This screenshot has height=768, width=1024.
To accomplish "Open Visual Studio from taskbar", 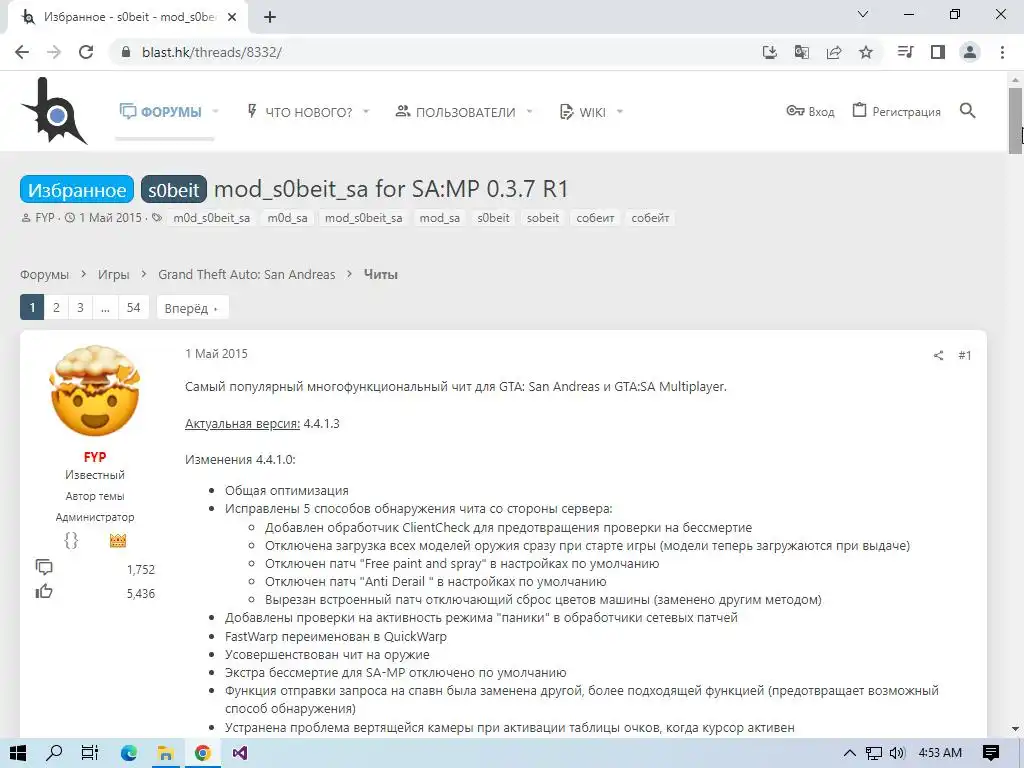I will click(x=240, y=753).
